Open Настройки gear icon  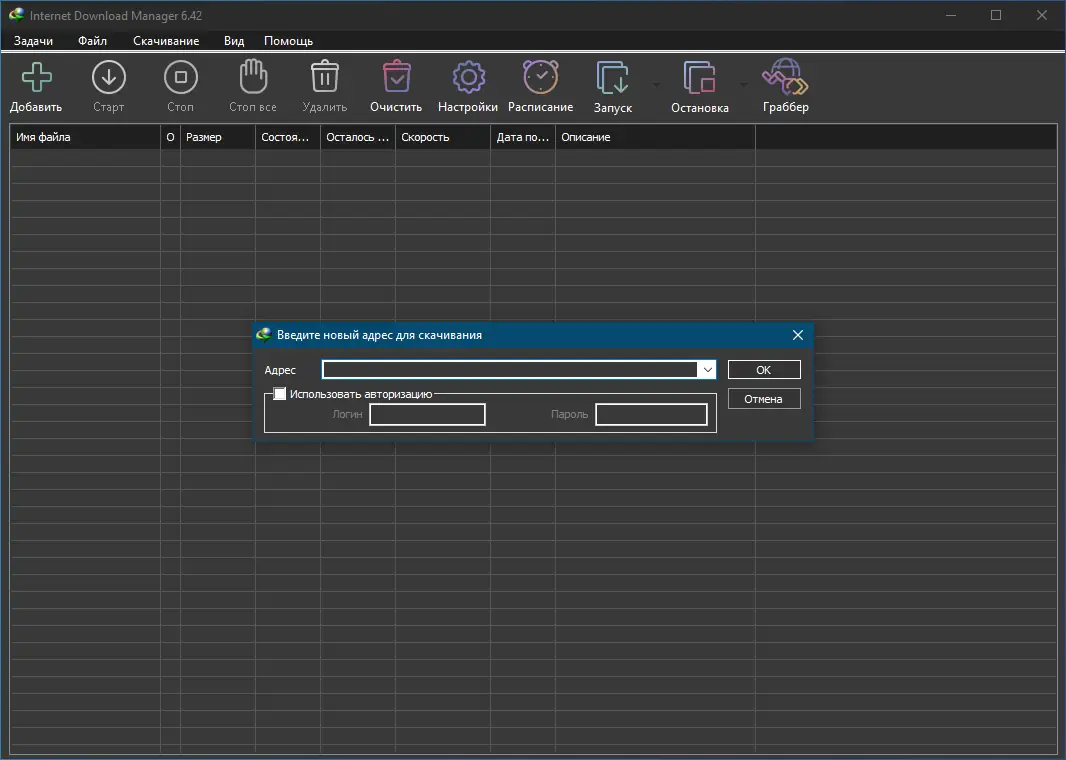click(468, 77)
